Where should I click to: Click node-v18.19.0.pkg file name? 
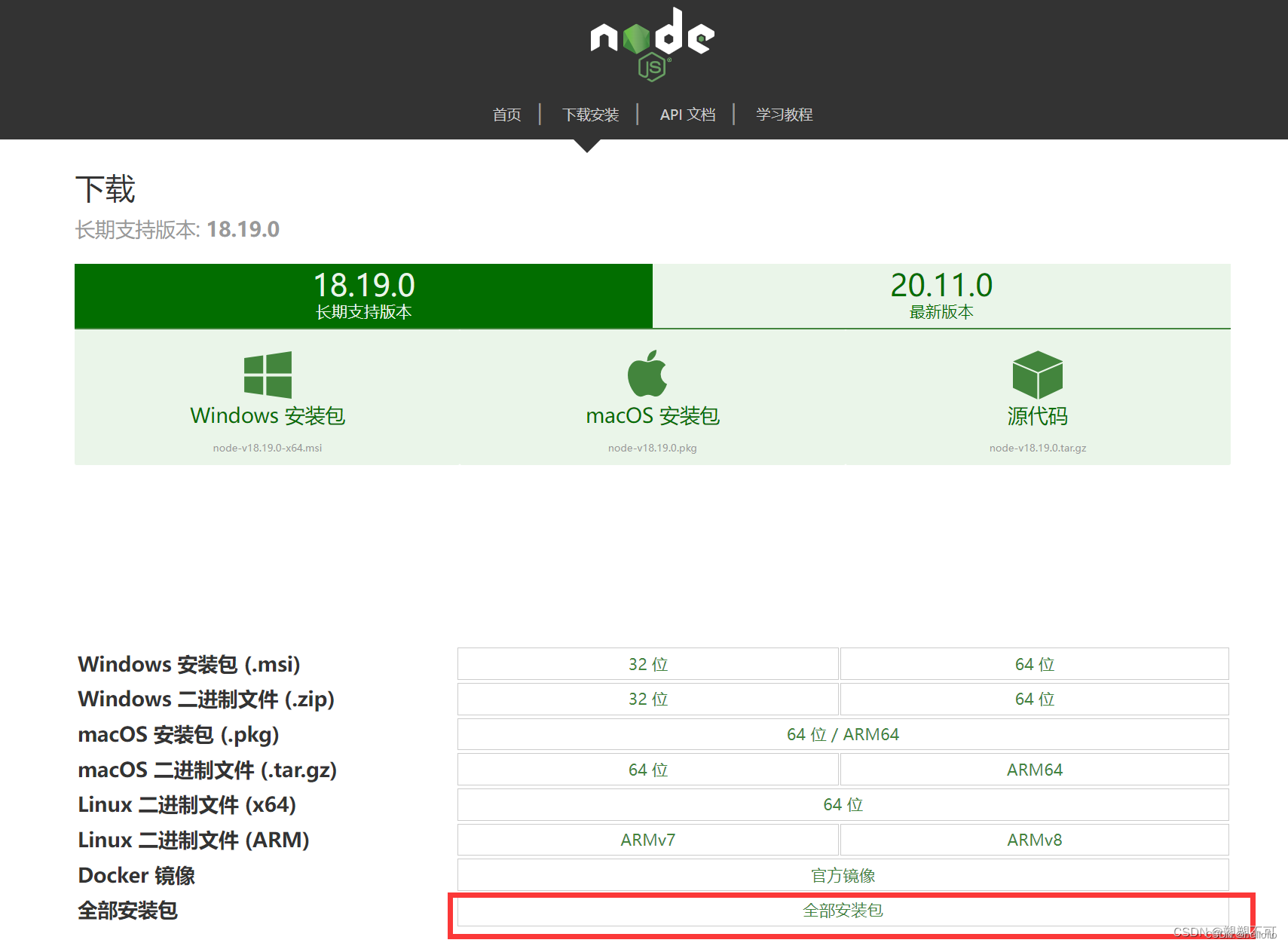click(x=653, y=448)
